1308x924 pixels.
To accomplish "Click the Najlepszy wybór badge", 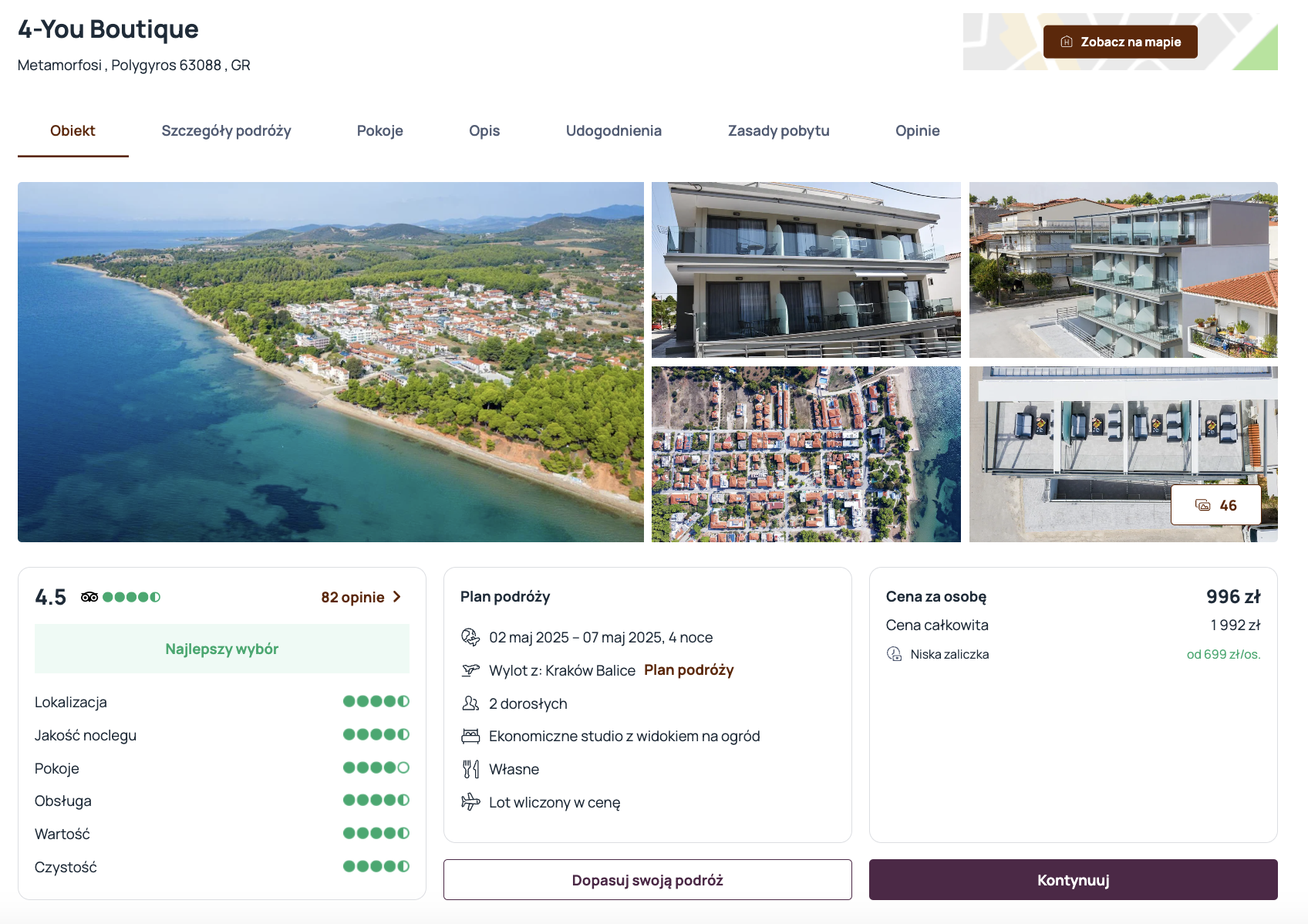I will (222, 649).
